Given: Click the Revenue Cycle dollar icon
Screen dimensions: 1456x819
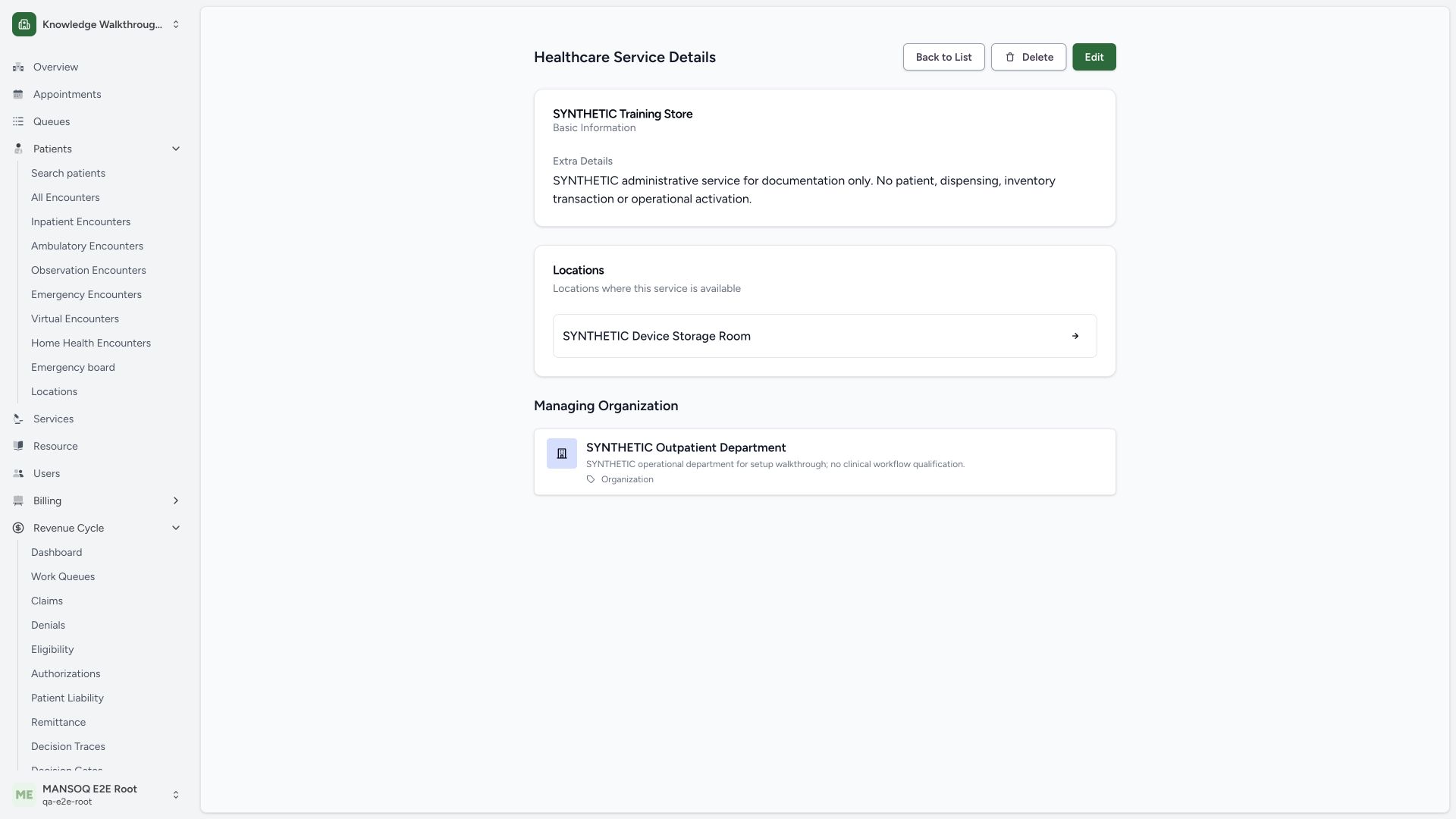Looking at the screenshot, I should [18, 528].
